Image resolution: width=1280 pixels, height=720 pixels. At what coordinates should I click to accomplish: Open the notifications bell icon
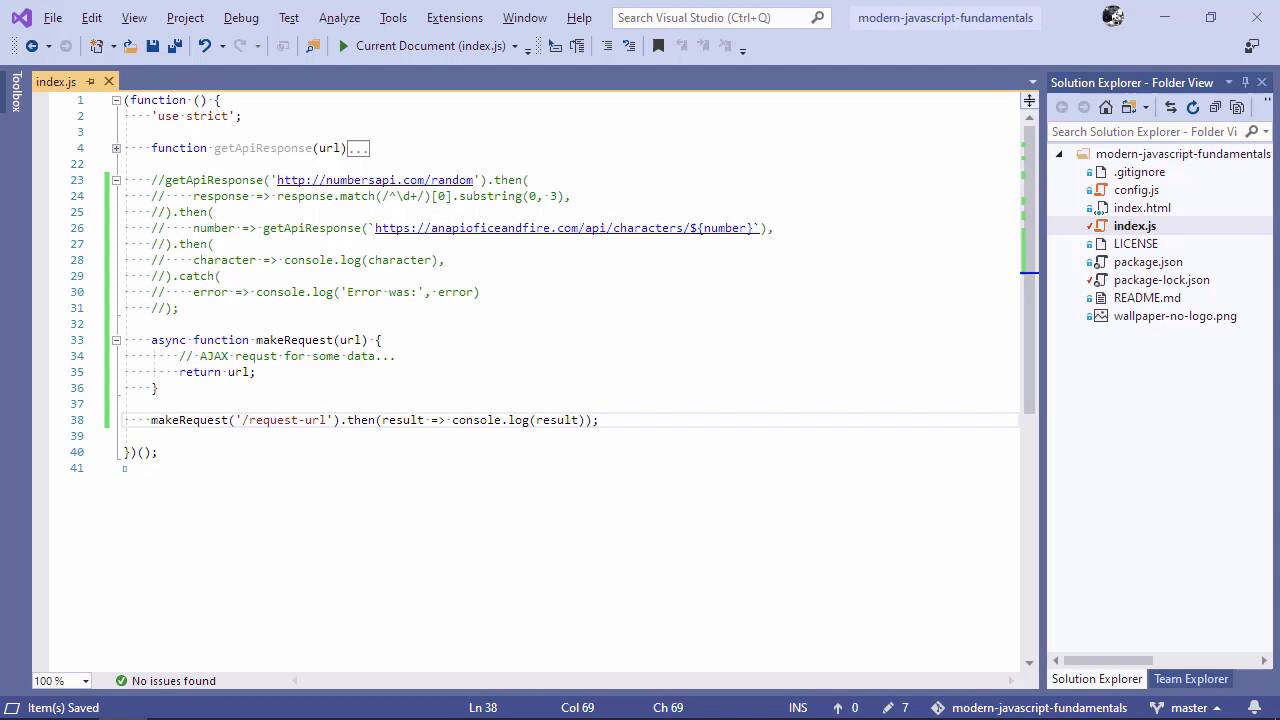pyautogui.click(x=1254, y=708)
